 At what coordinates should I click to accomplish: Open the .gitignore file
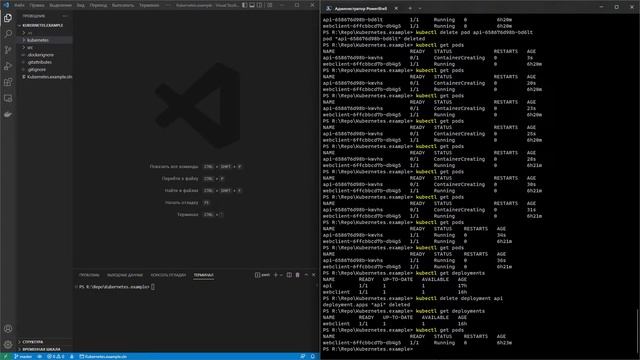(44, 69)
